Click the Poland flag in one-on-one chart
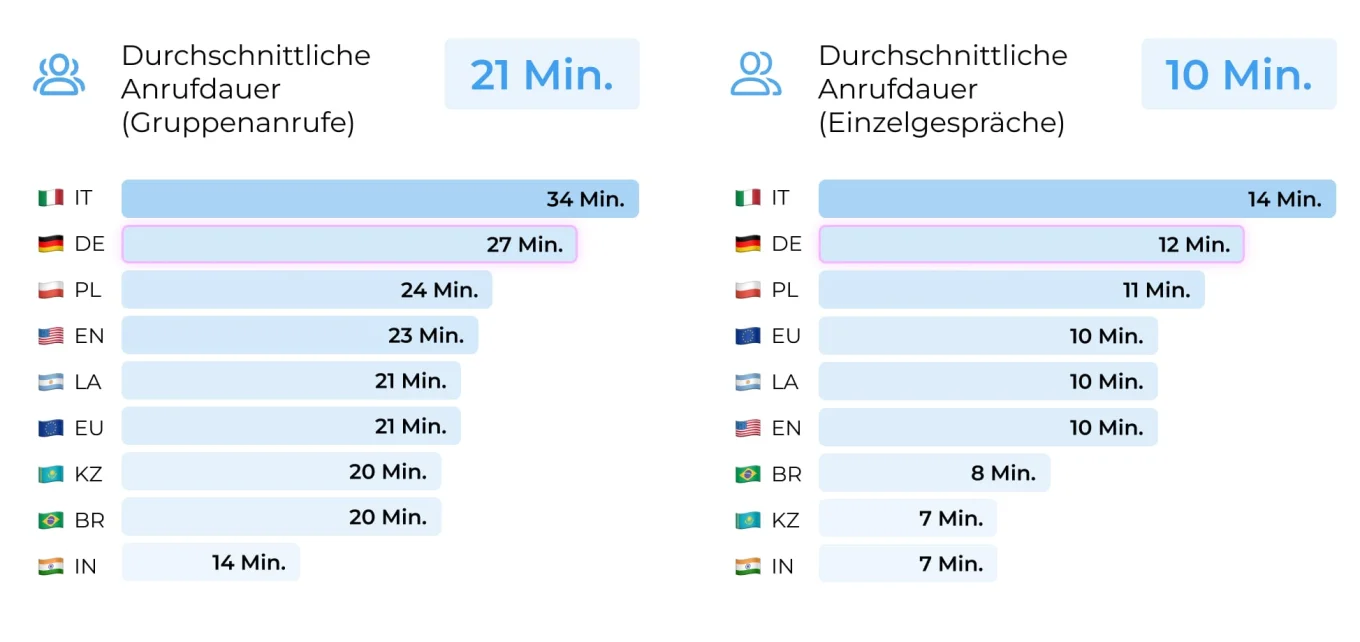This screenshot has height=642, width=1360. coord(748,290)
